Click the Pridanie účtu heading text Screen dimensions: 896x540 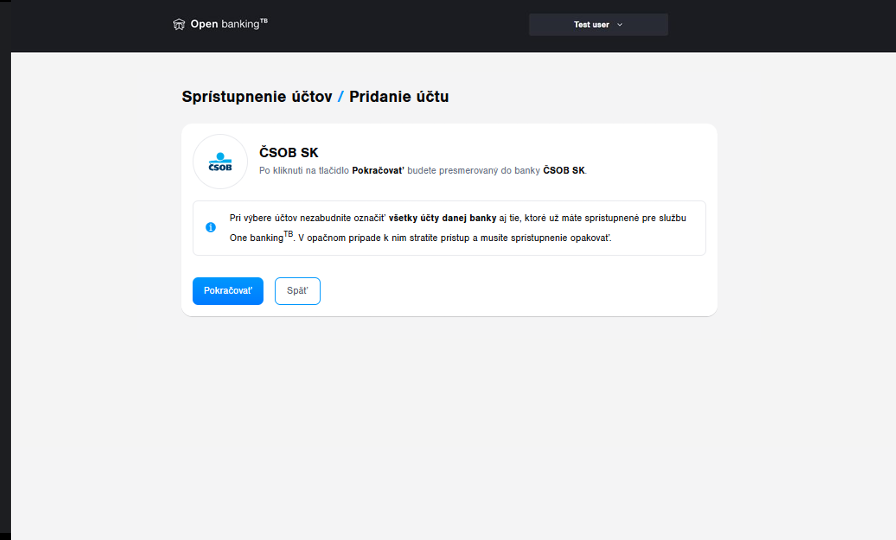[x=399, y=97]
